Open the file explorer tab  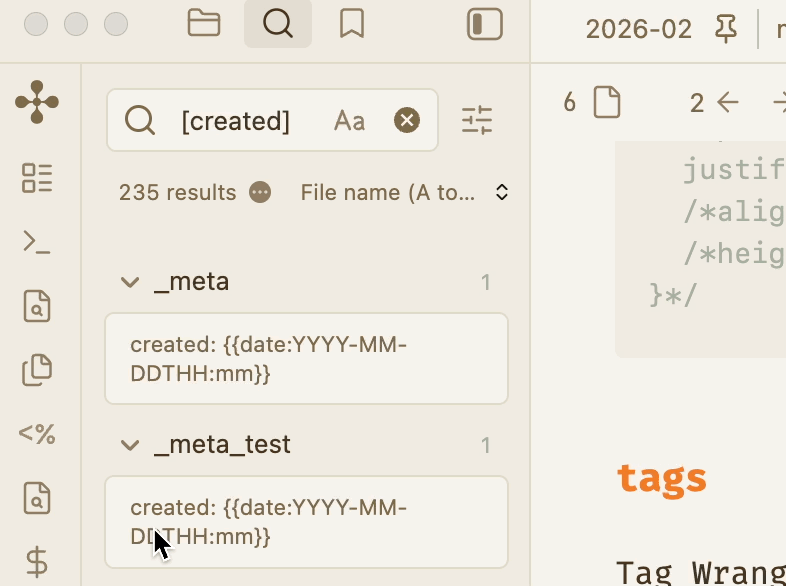(204, 24)
